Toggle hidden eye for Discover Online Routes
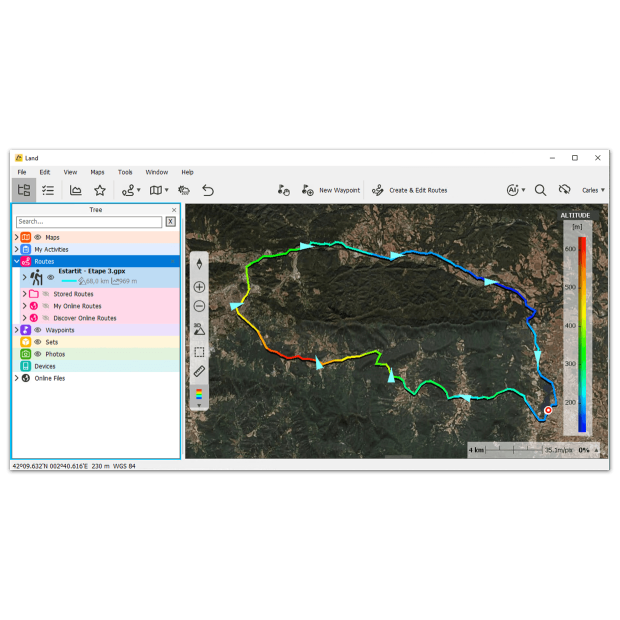This screenshot has width=620, height=620. tap(46, 318)
